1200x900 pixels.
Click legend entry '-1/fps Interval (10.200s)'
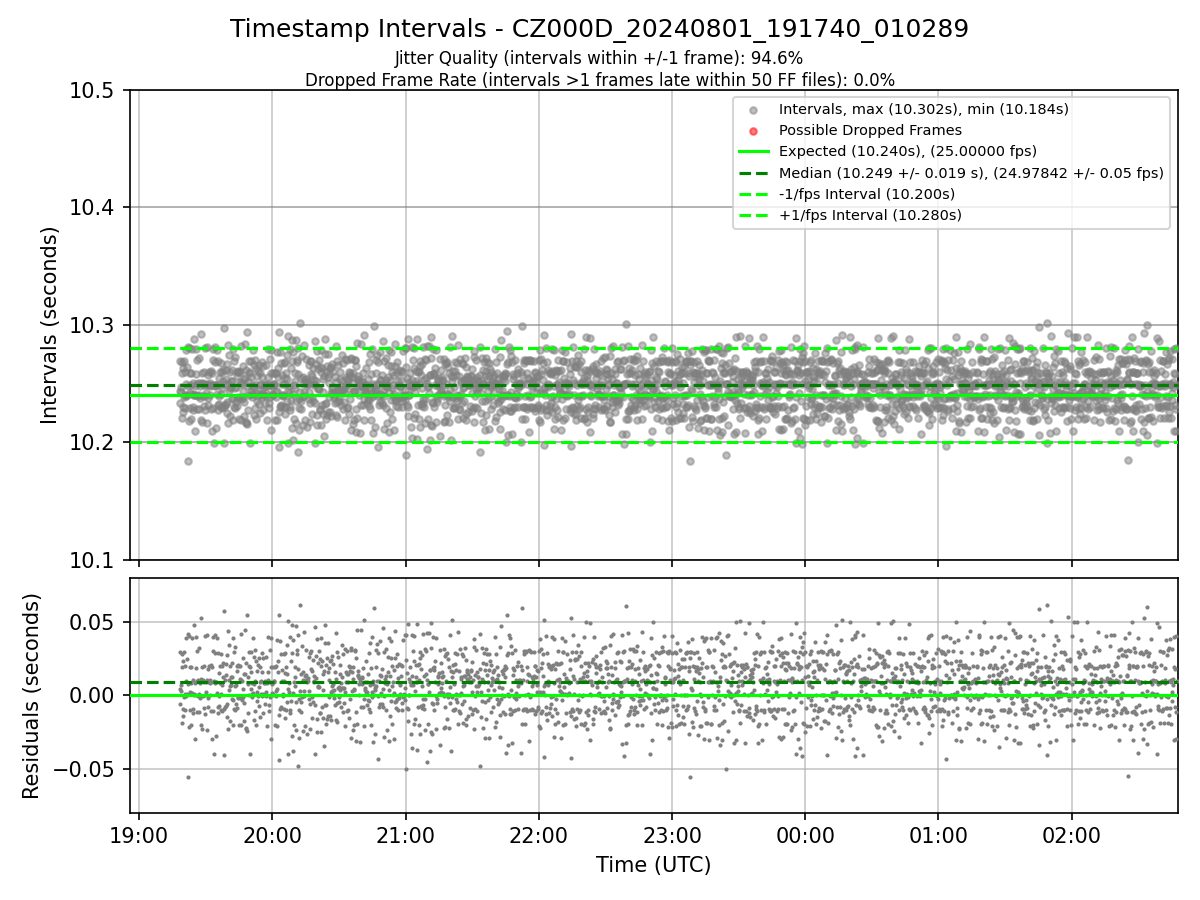[867, 194]
